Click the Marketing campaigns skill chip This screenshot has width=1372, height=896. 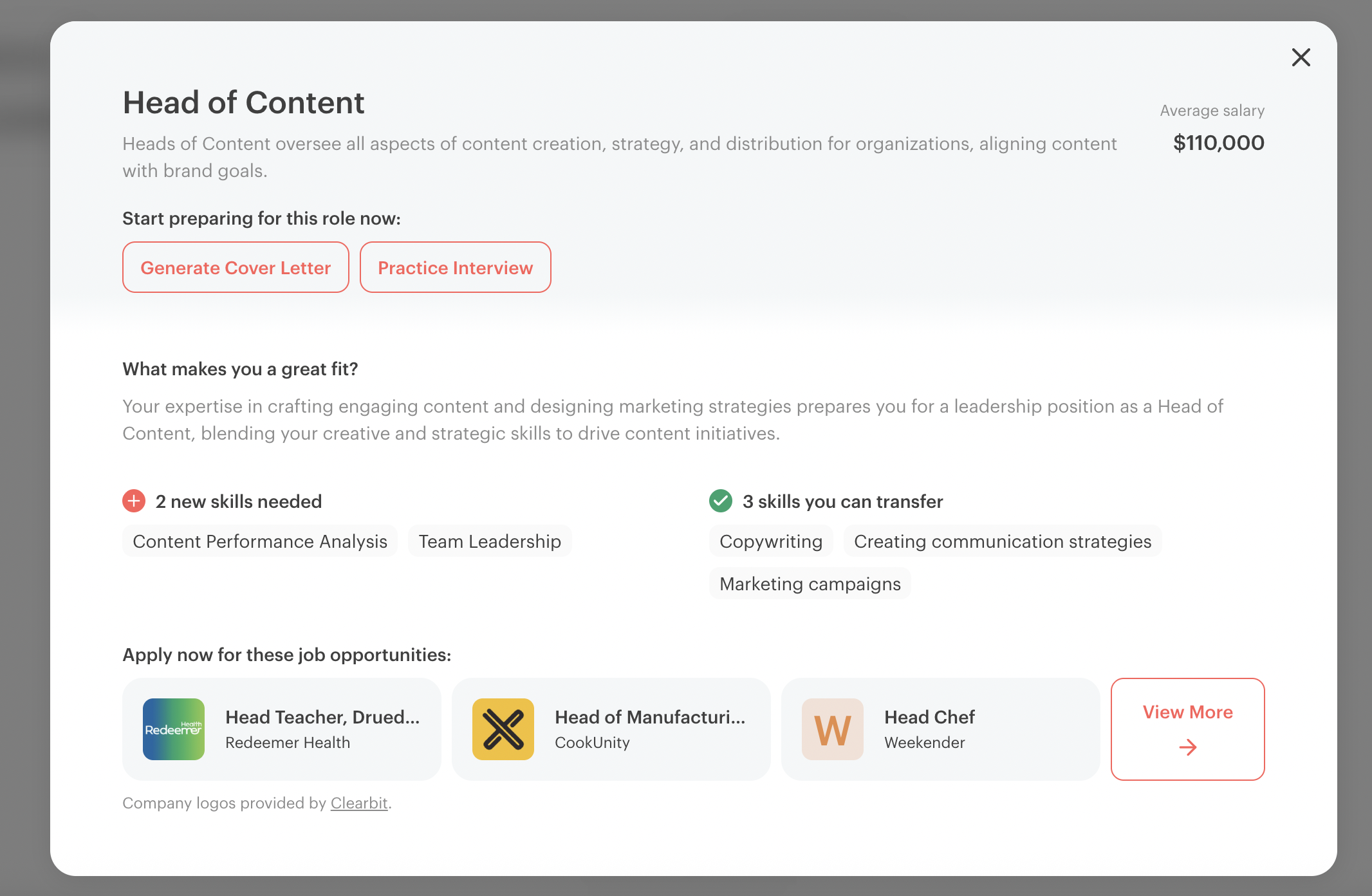click(x=810, y=584)
